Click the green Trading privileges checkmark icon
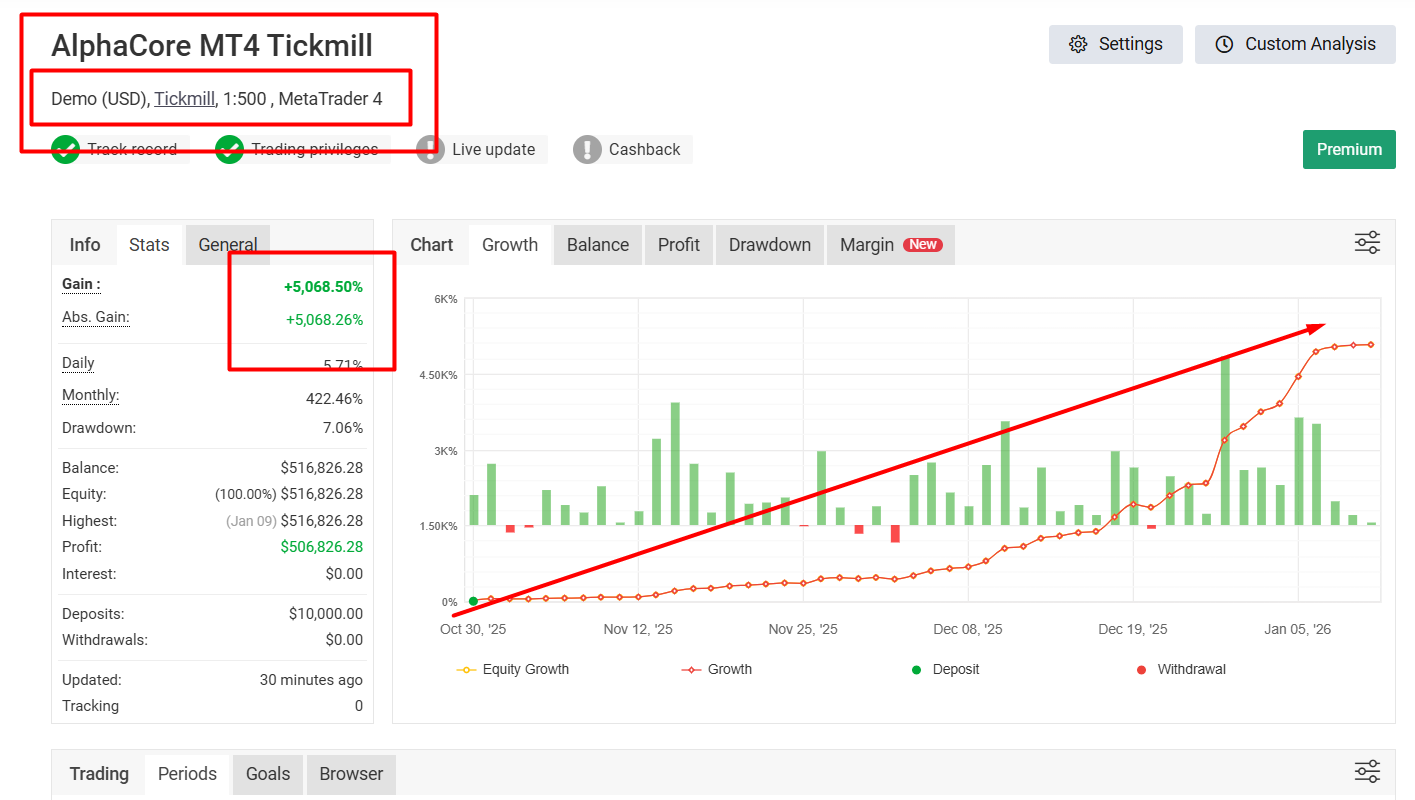Viewport: 1415px width, 800px height. point(229,150)
